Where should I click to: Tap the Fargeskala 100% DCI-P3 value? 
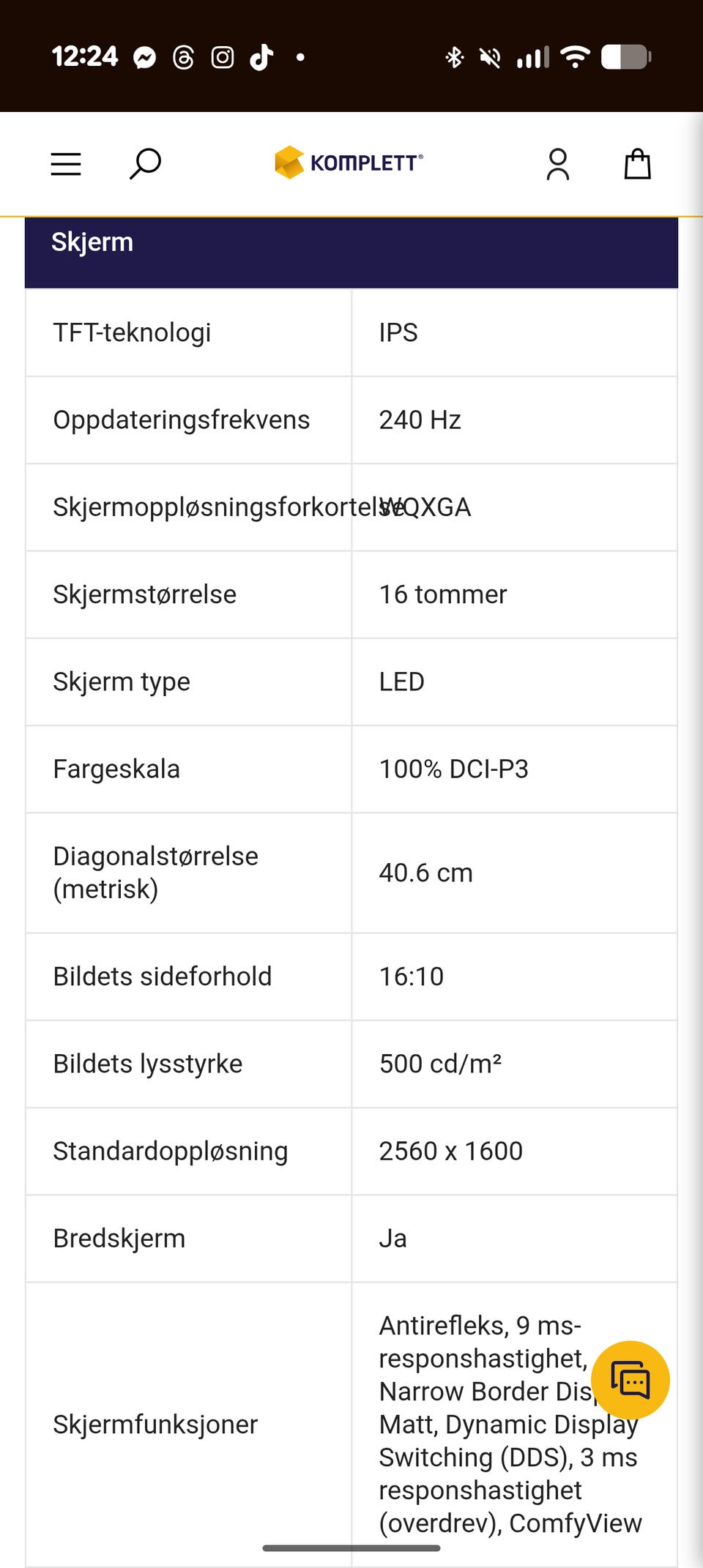point(454,769)
